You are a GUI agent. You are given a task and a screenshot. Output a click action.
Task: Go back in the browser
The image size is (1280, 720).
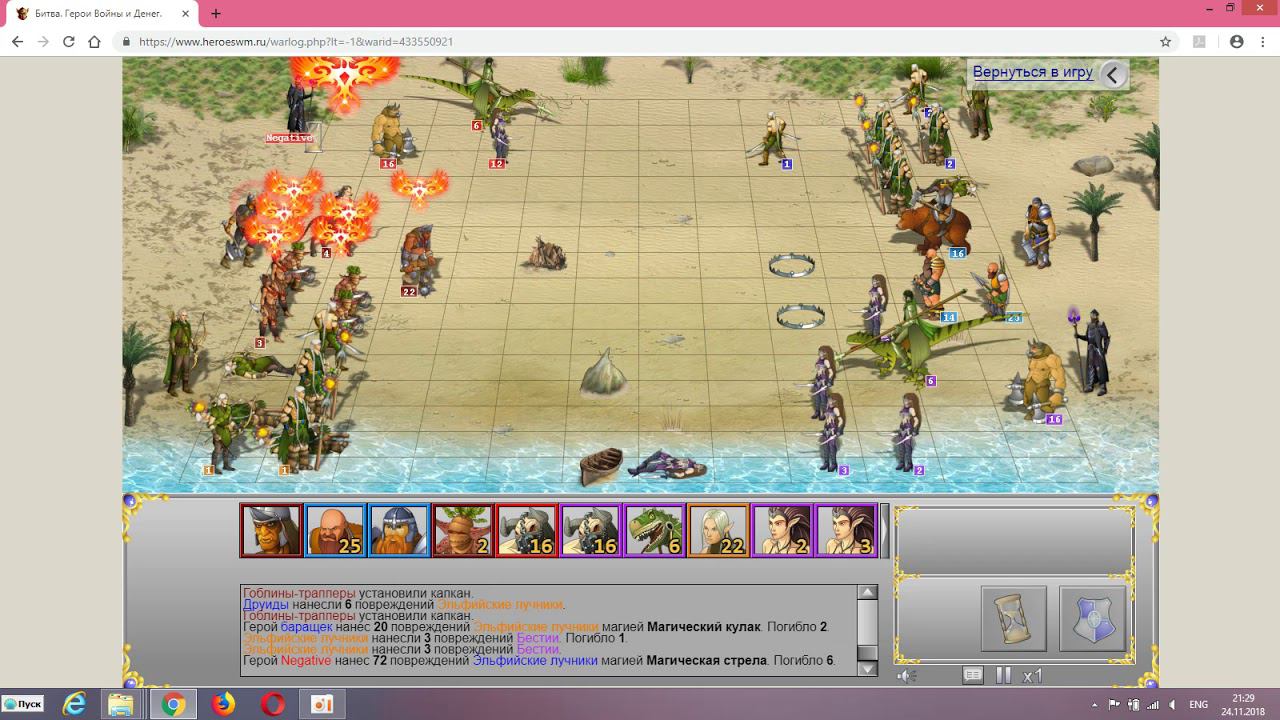[17, 42]
